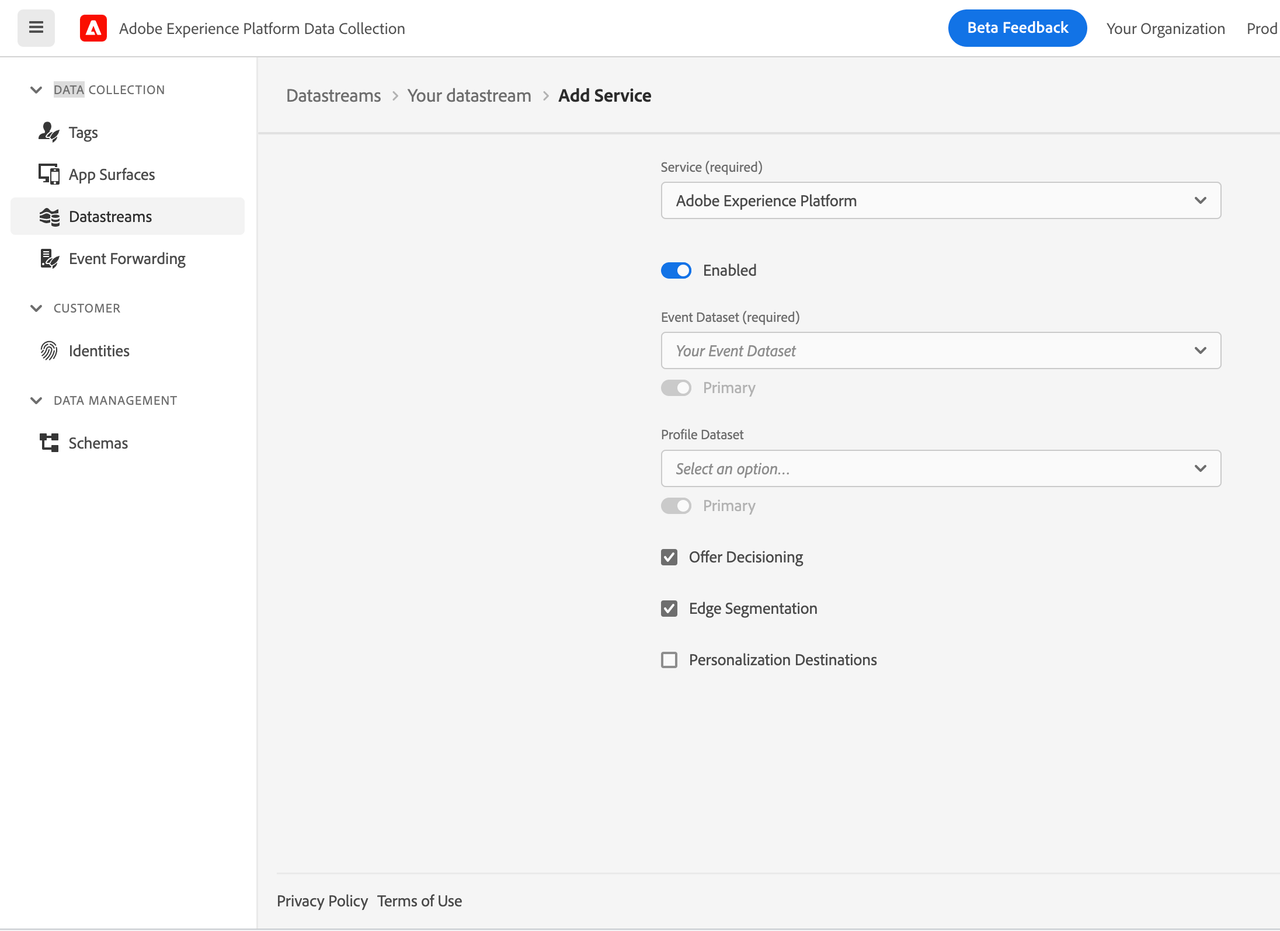1280x931 pixels.
Task: Click the Service (required) label
Action: (x=711, y=167)
